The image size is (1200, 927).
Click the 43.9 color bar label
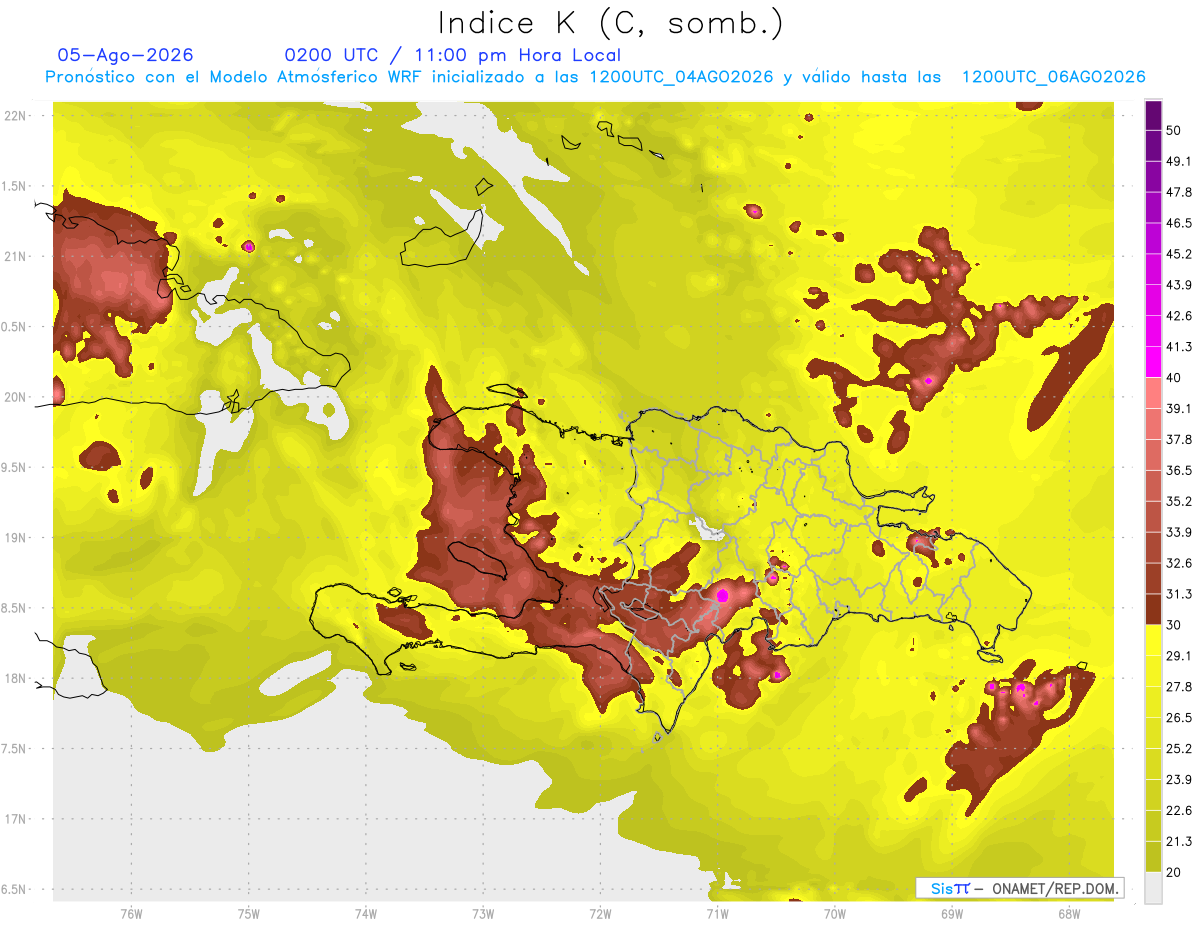(1179, 285)
